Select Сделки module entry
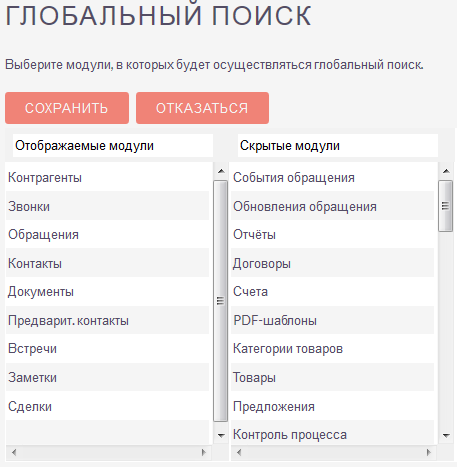 107,406
